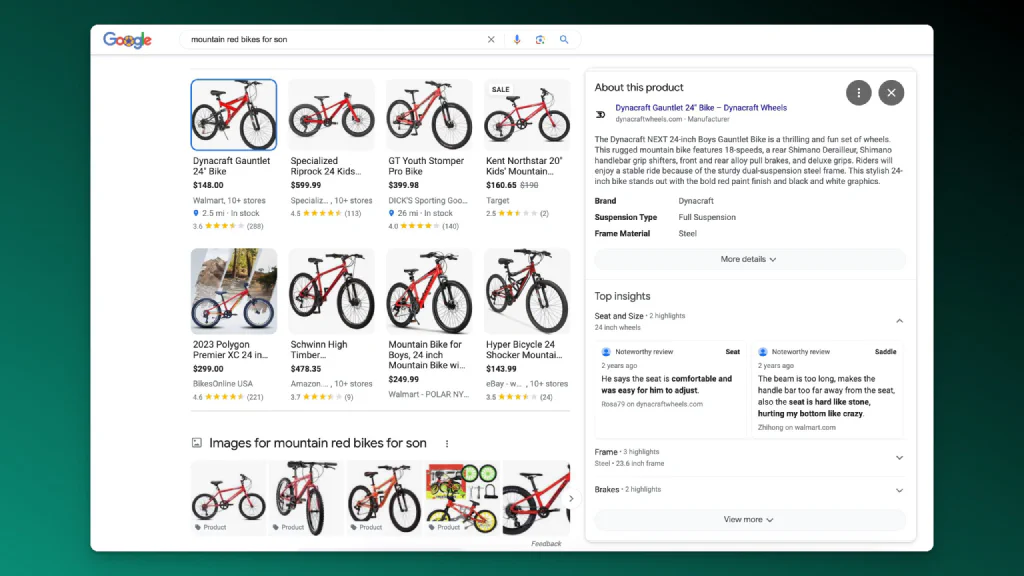Submit search with magnifier icon
1024x576 pixels.
tap(564, 39)
